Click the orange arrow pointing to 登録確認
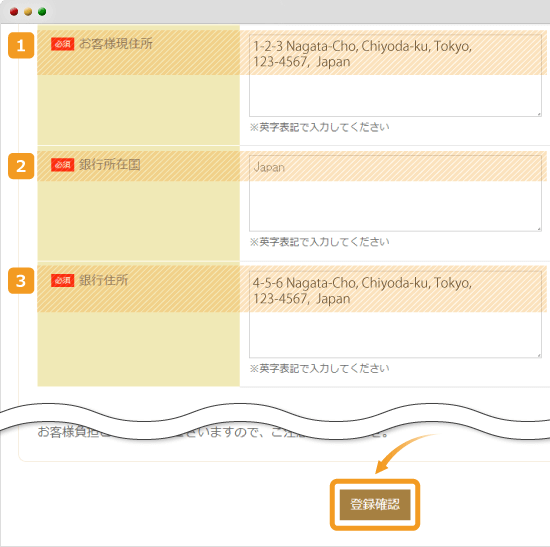550x547 pixels. point(403,453)
